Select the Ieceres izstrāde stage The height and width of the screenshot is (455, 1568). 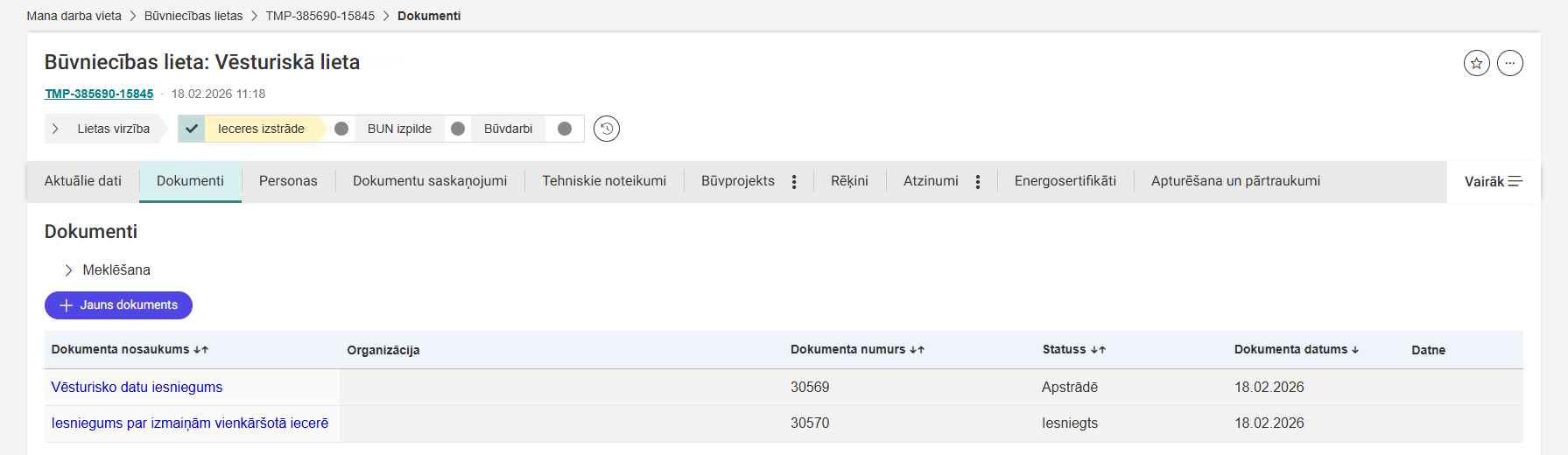pos(261,129)
